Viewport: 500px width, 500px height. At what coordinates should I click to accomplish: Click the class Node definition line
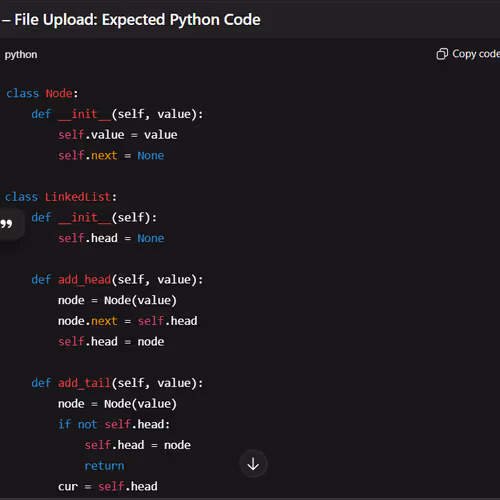coord(42,93)
